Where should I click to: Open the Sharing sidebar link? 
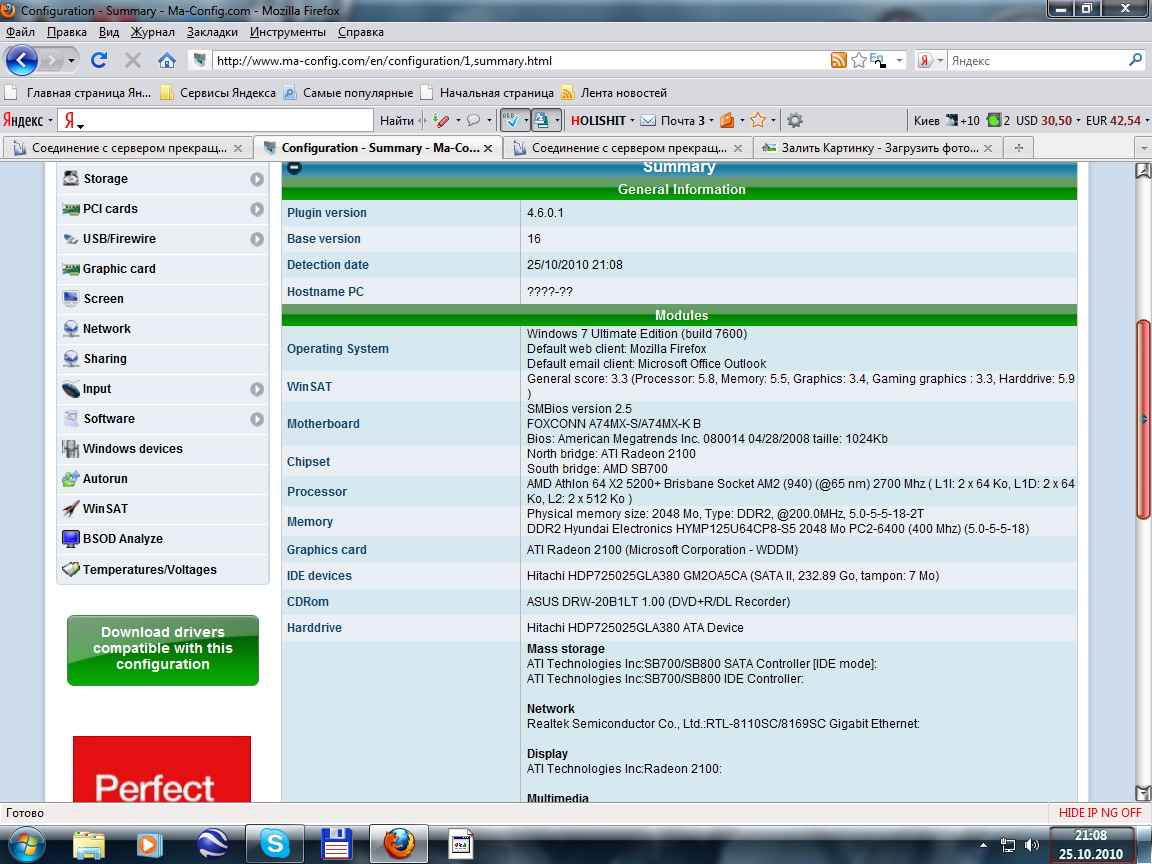[x=104, y=359]
